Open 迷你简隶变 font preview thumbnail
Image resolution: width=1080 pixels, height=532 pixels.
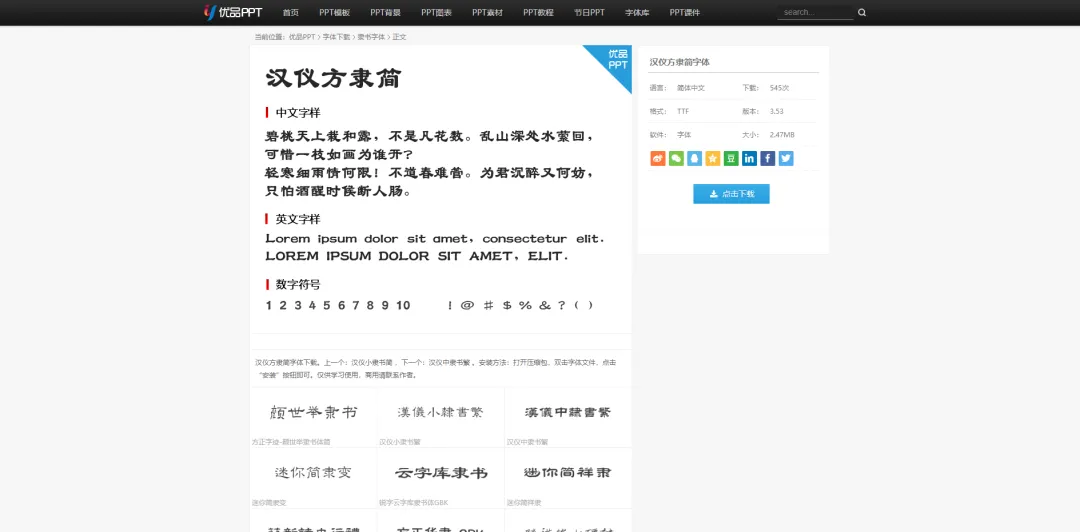[313, 473]
